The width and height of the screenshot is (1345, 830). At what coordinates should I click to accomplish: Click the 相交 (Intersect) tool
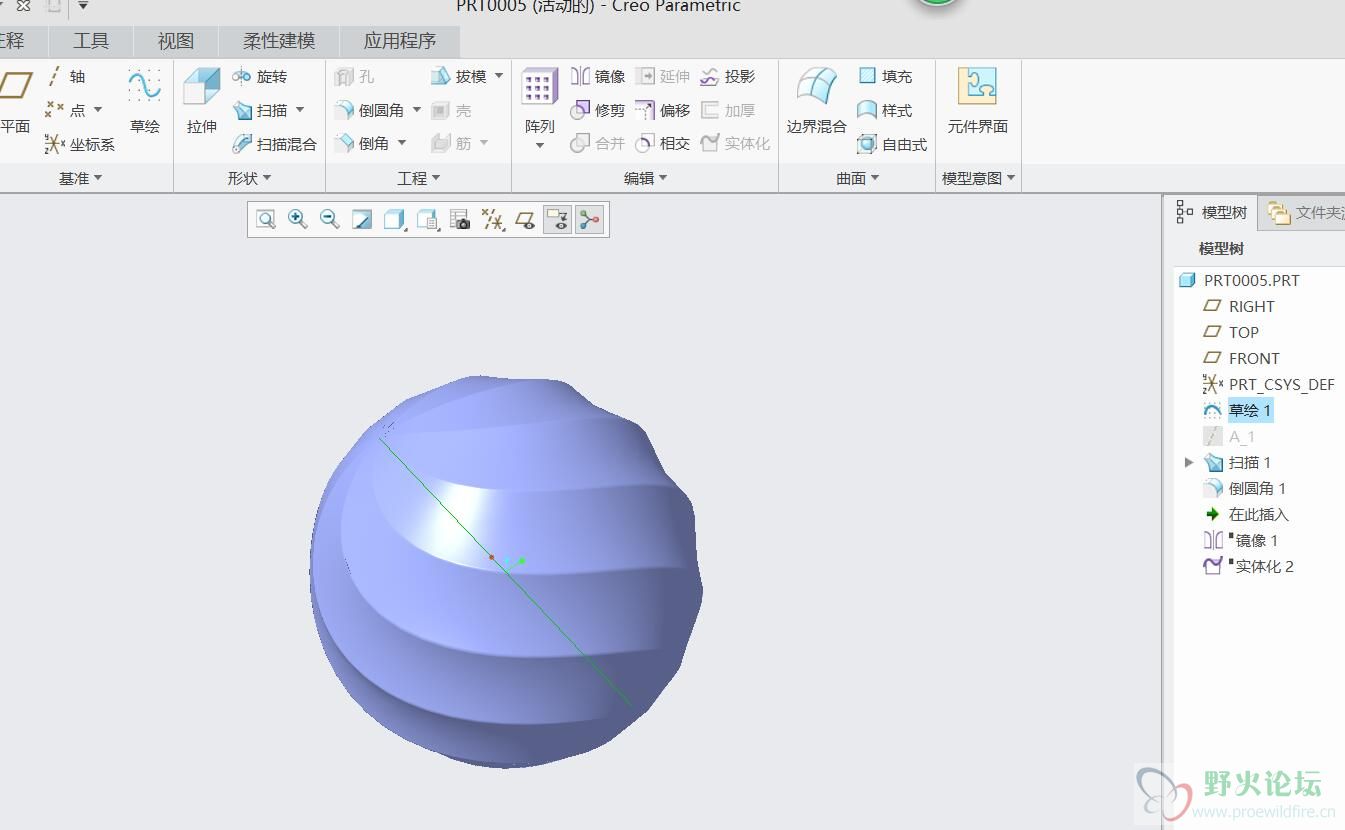tap(664, 144)
